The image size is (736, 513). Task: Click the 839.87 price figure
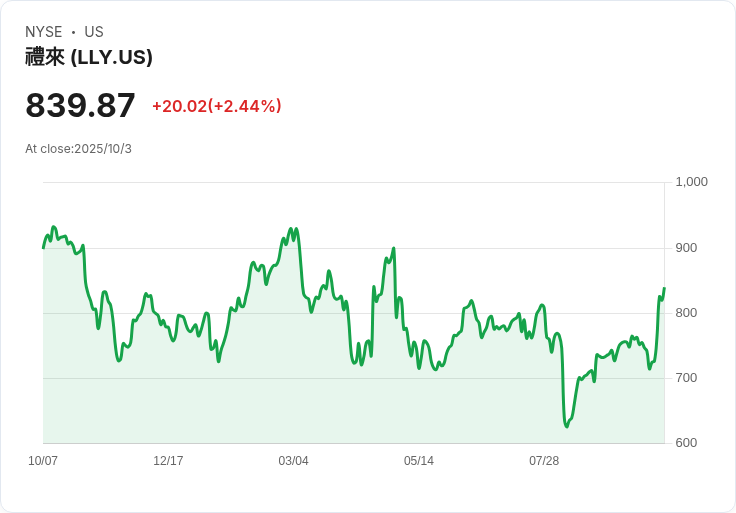80,105
